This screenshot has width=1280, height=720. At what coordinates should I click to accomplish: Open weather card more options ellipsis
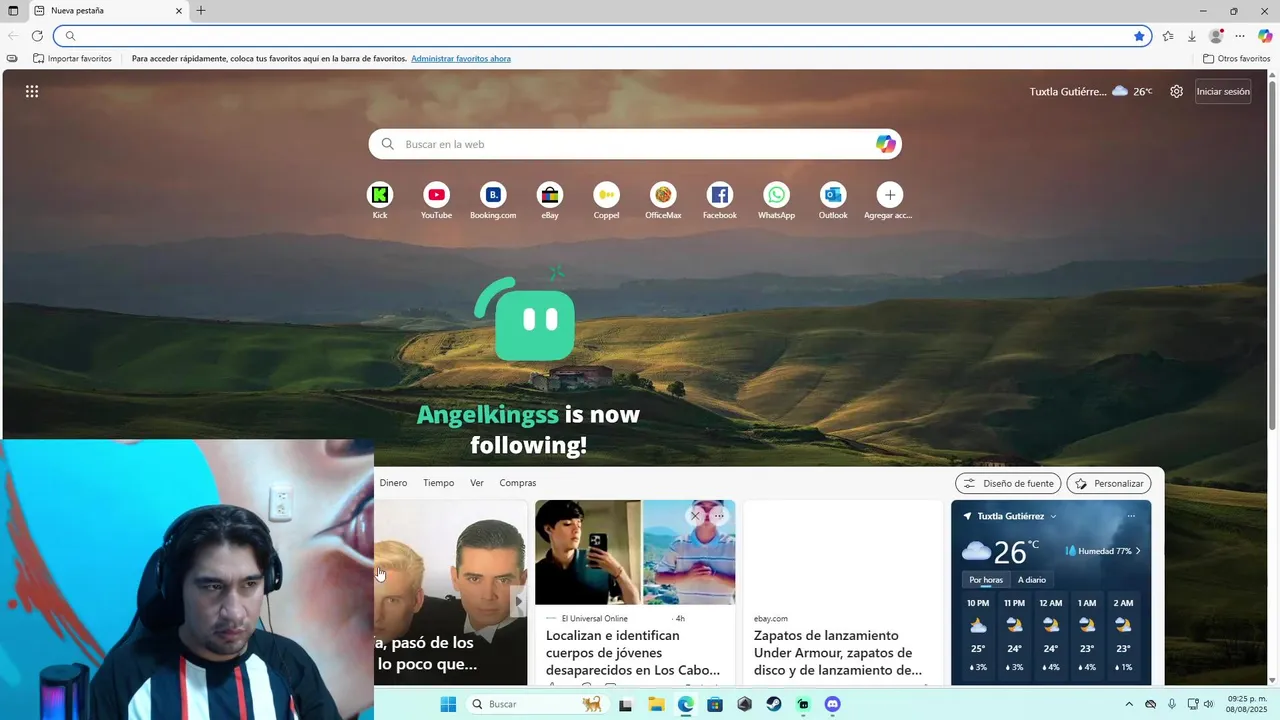pyautogui.click(x=1131, y=516)
